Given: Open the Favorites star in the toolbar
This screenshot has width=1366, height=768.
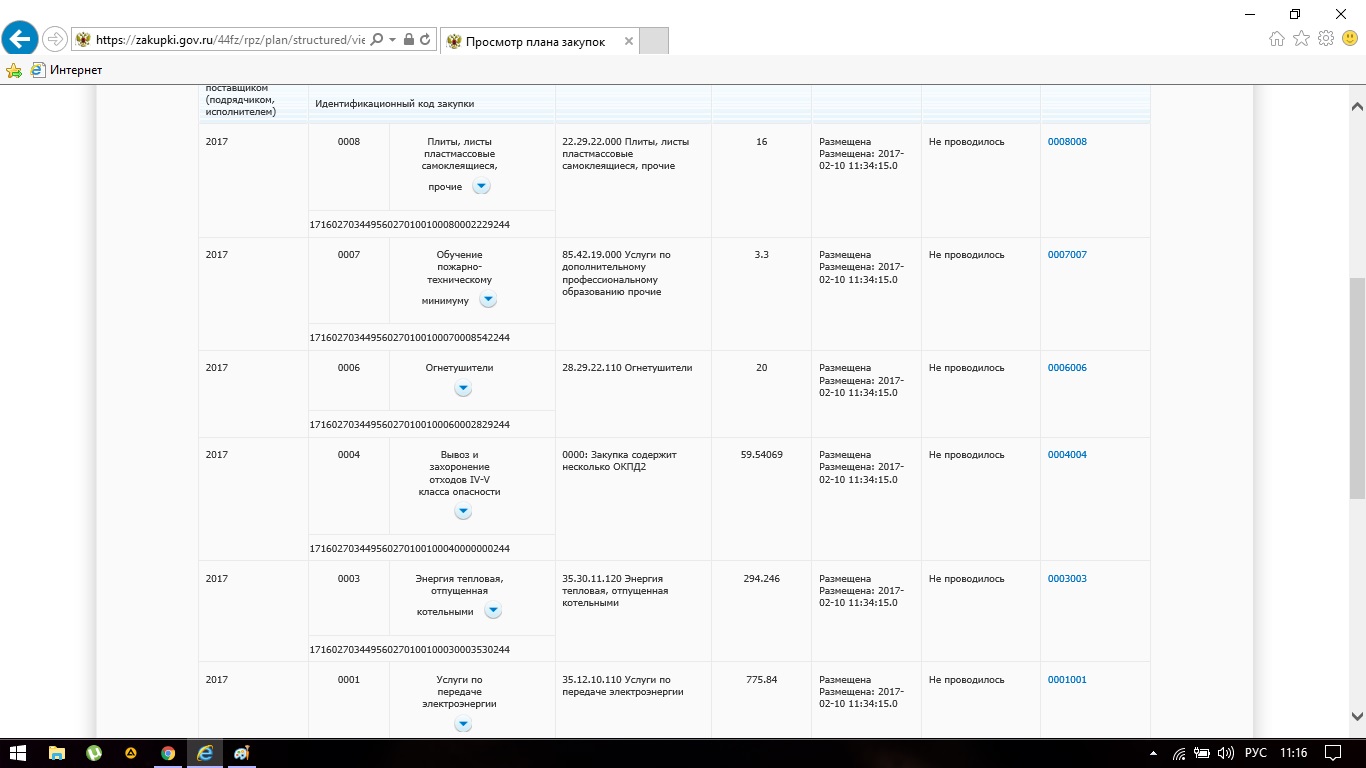Looking at the screenshot, I should click(1301, 39).
